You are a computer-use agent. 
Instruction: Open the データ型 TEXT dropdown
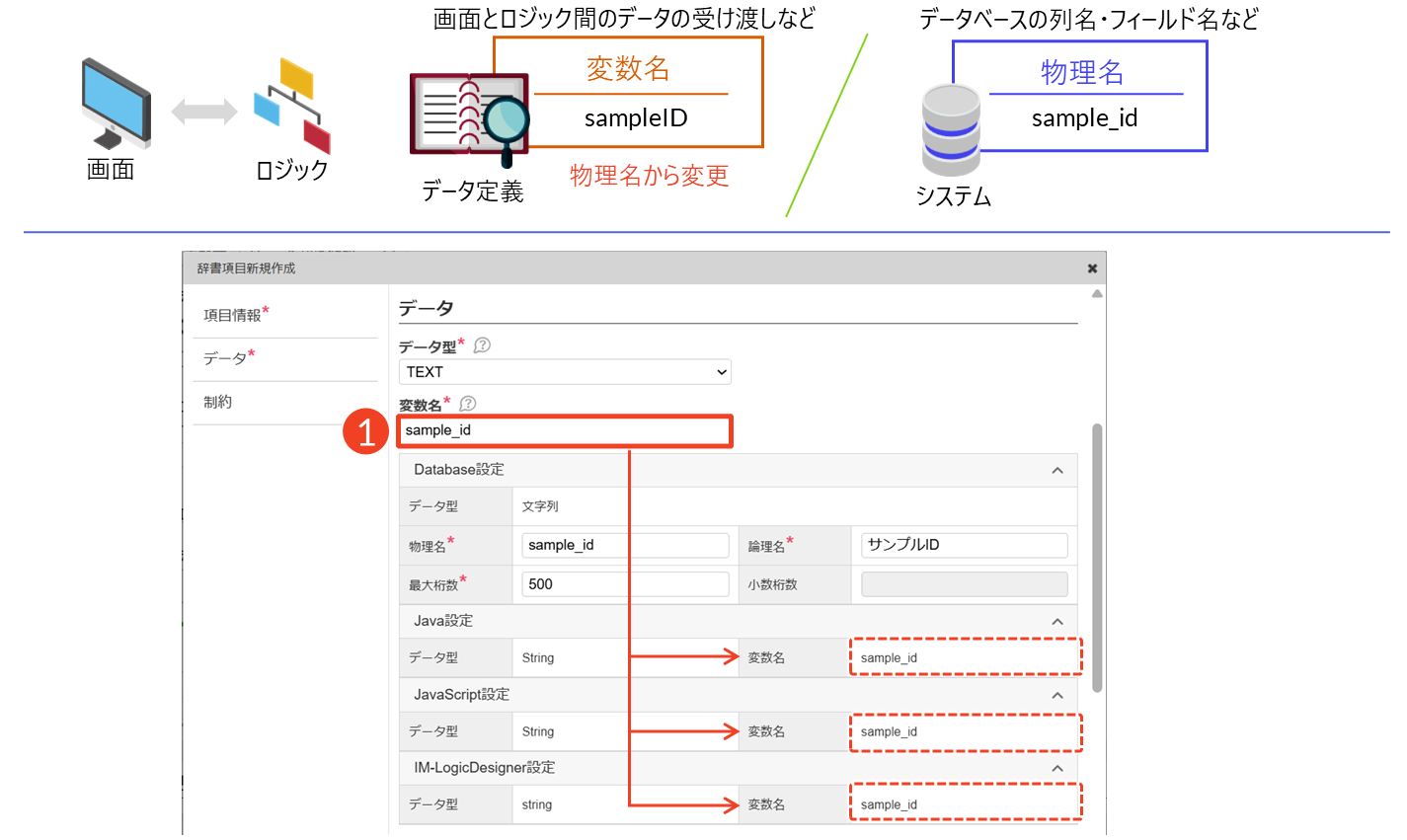pyautogui.click(x=565, y=372)
